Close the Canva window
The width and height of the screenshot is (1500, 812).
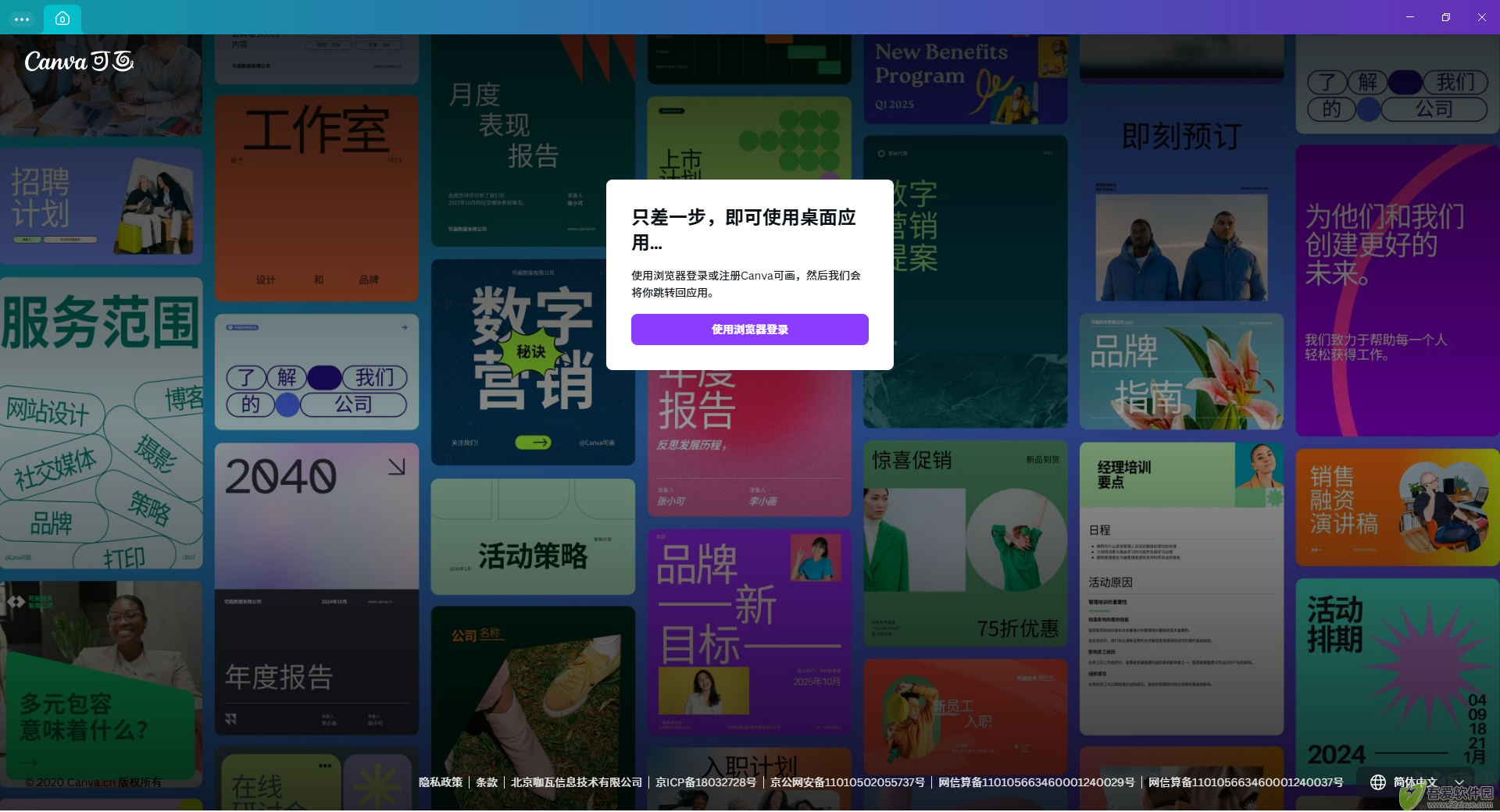coord(1482,17)
